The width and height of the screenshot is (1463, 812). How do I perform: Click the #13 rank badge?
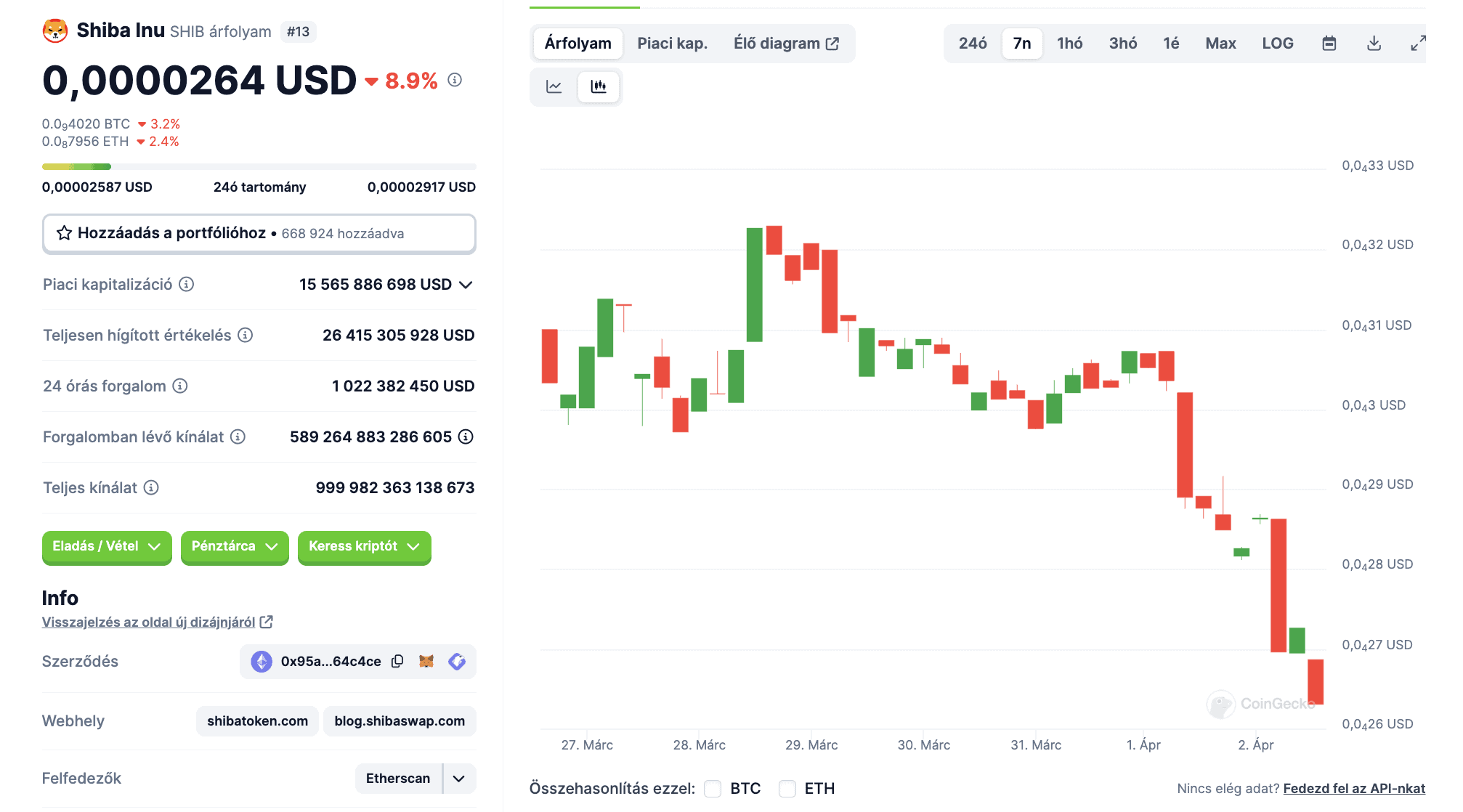298,31
